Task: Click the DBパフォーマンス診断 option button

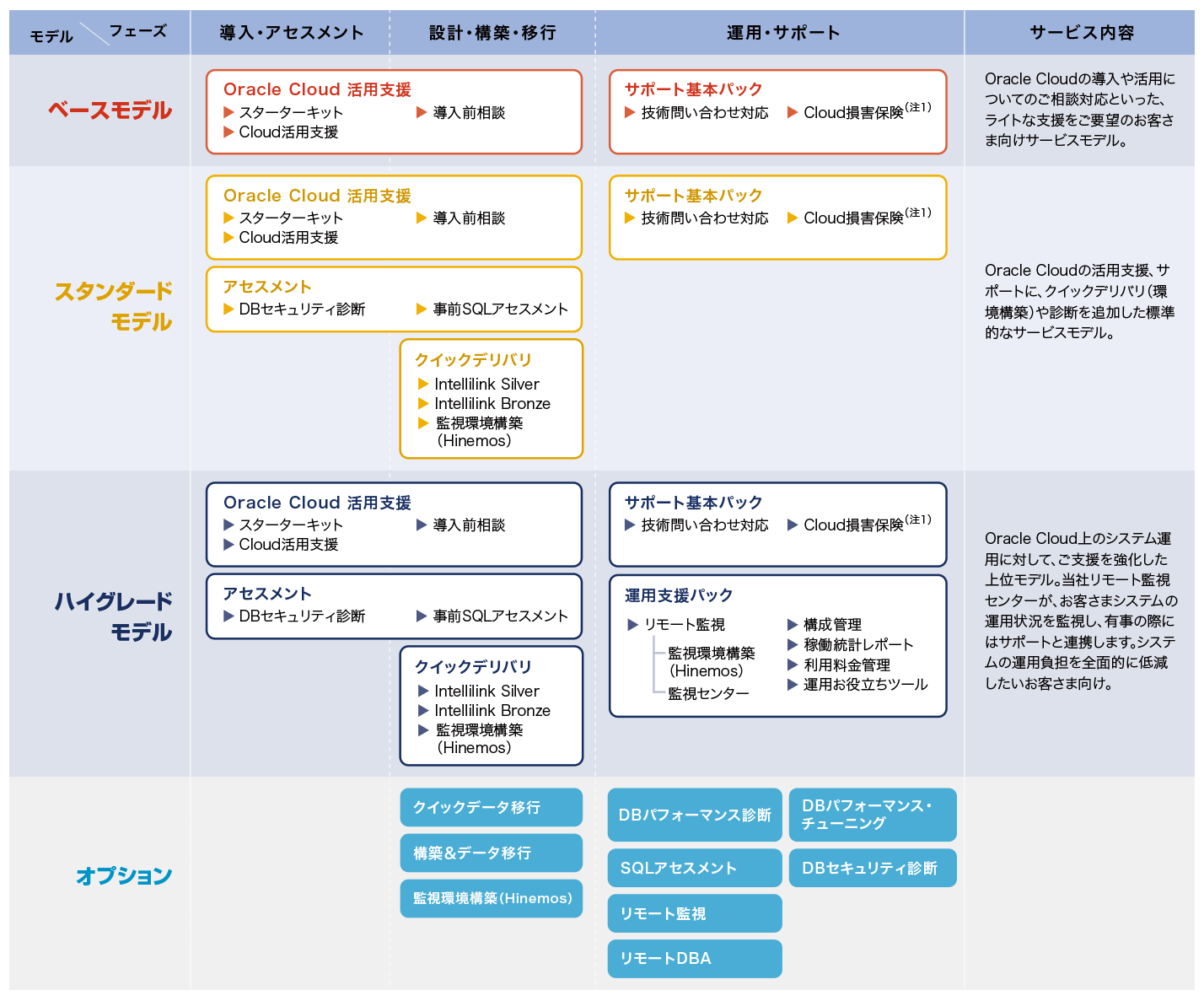Action: point(695,815)
